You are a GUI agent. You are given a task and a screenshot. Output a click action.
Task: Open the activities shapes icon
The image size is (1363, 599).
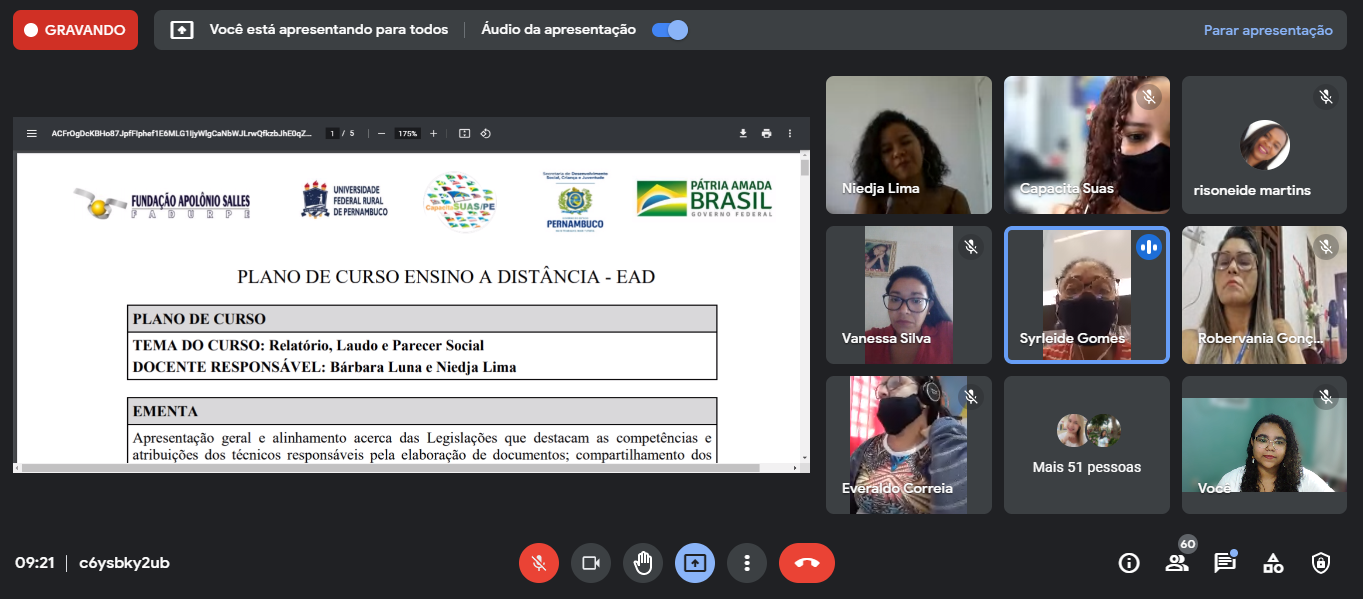click(x=1273, y=563)
